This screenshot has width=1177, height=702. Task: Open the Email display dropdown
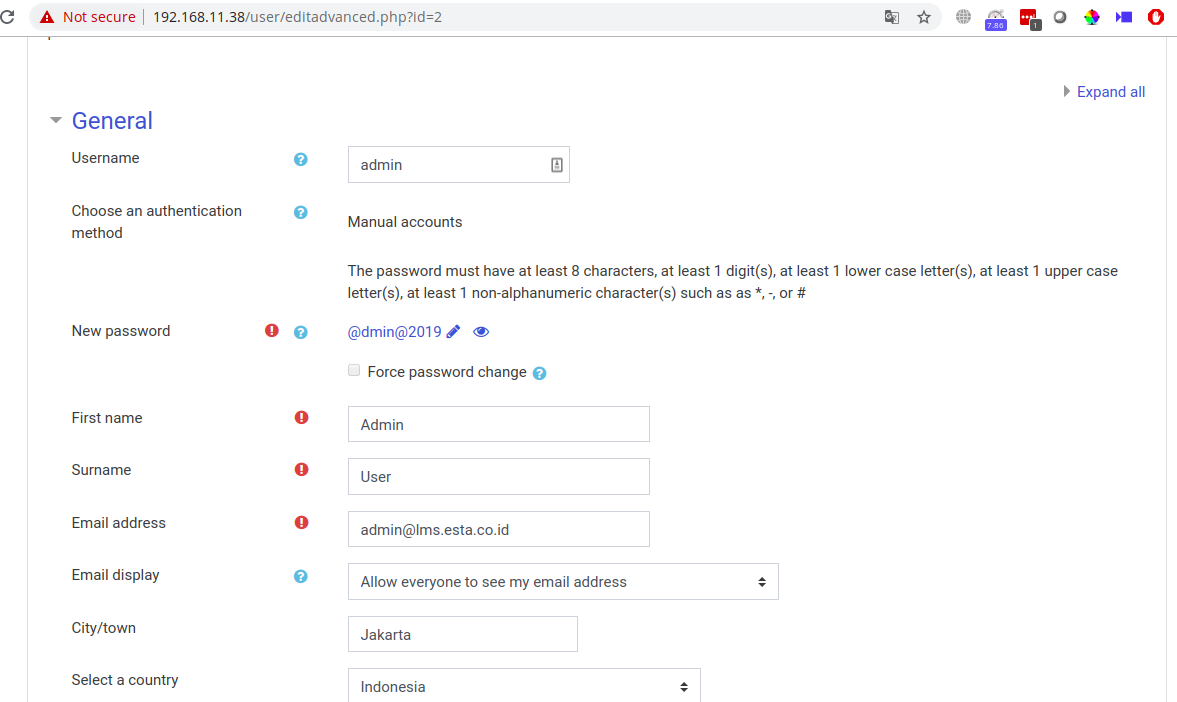coord(563,581)
